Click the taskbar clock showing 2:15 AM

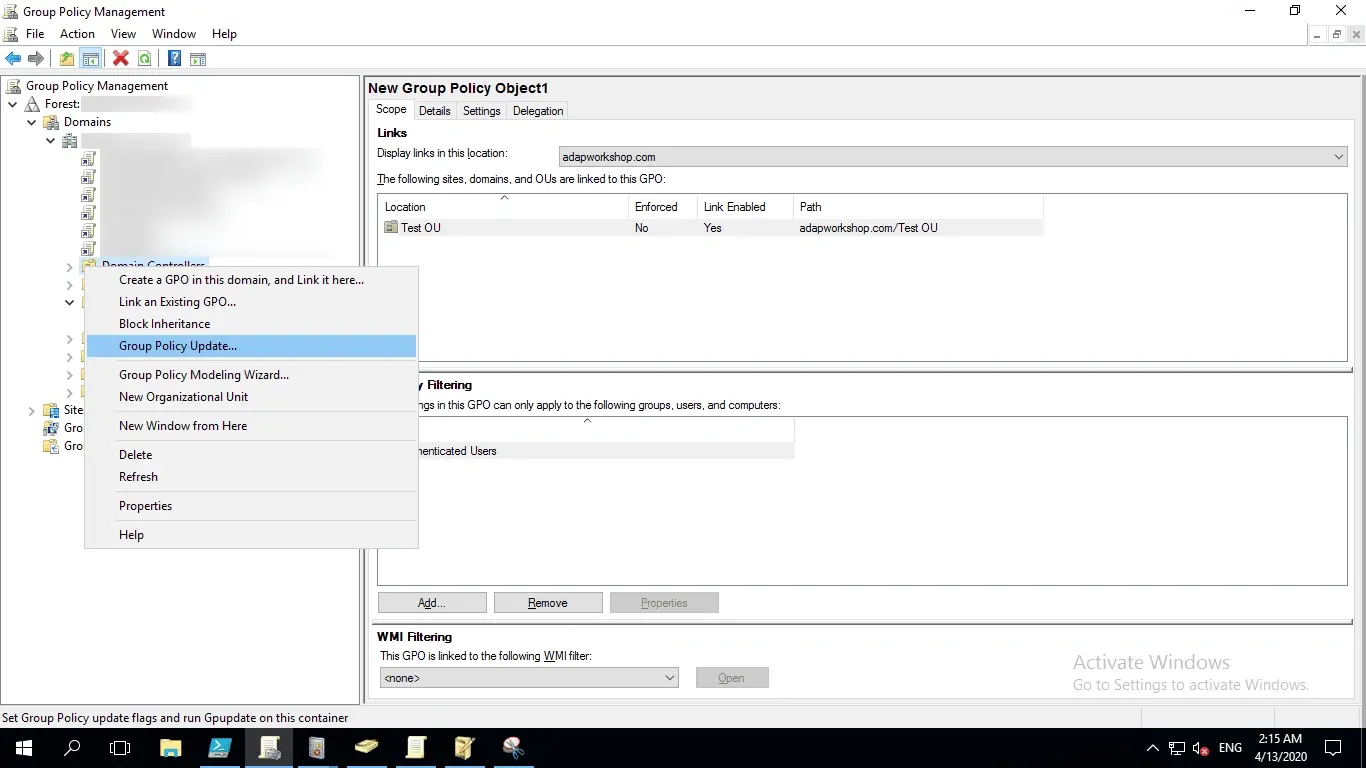(1279, 747)
